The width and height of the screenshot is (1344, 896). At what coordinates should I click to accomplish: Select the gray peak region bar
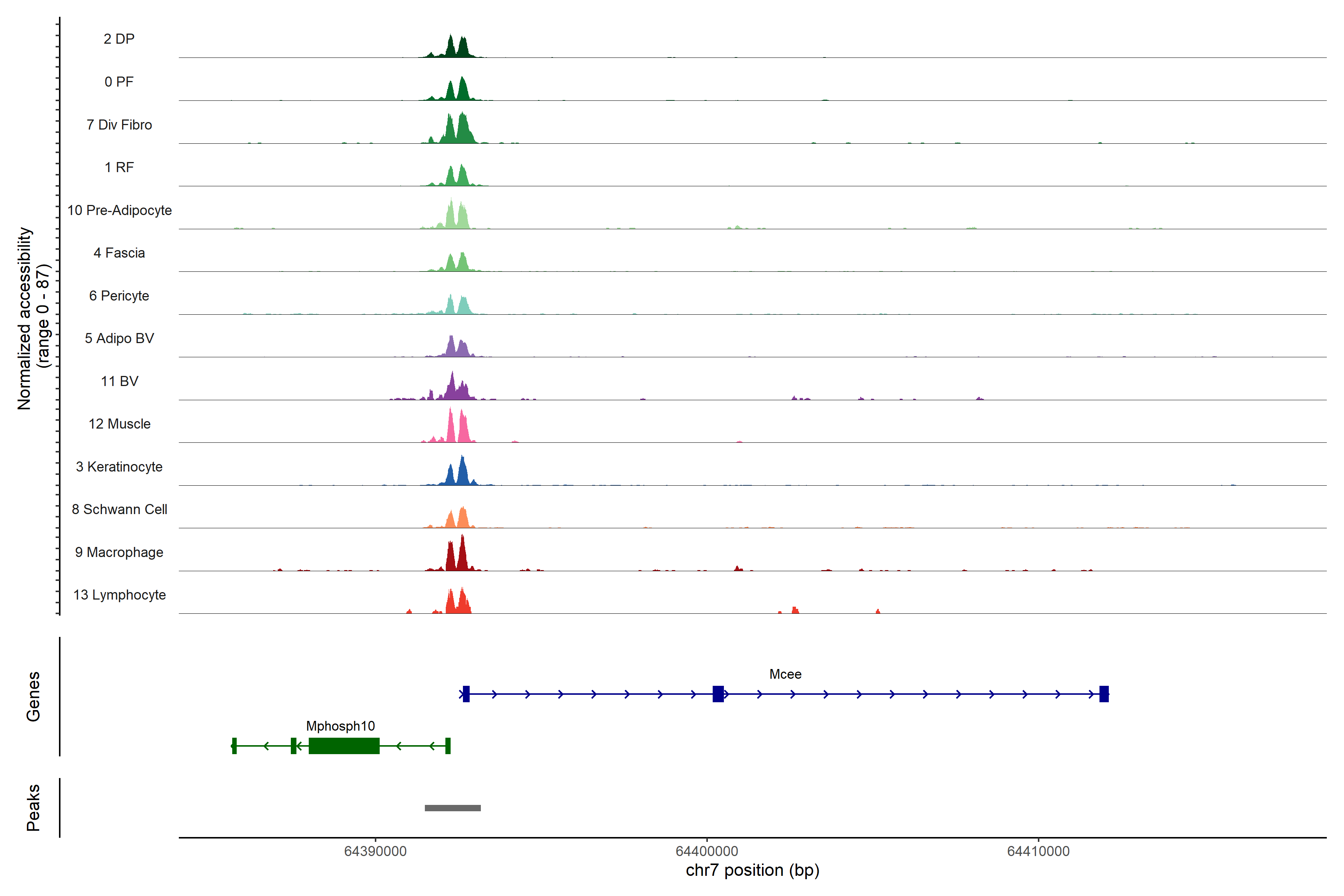click(x=452, y=808)
